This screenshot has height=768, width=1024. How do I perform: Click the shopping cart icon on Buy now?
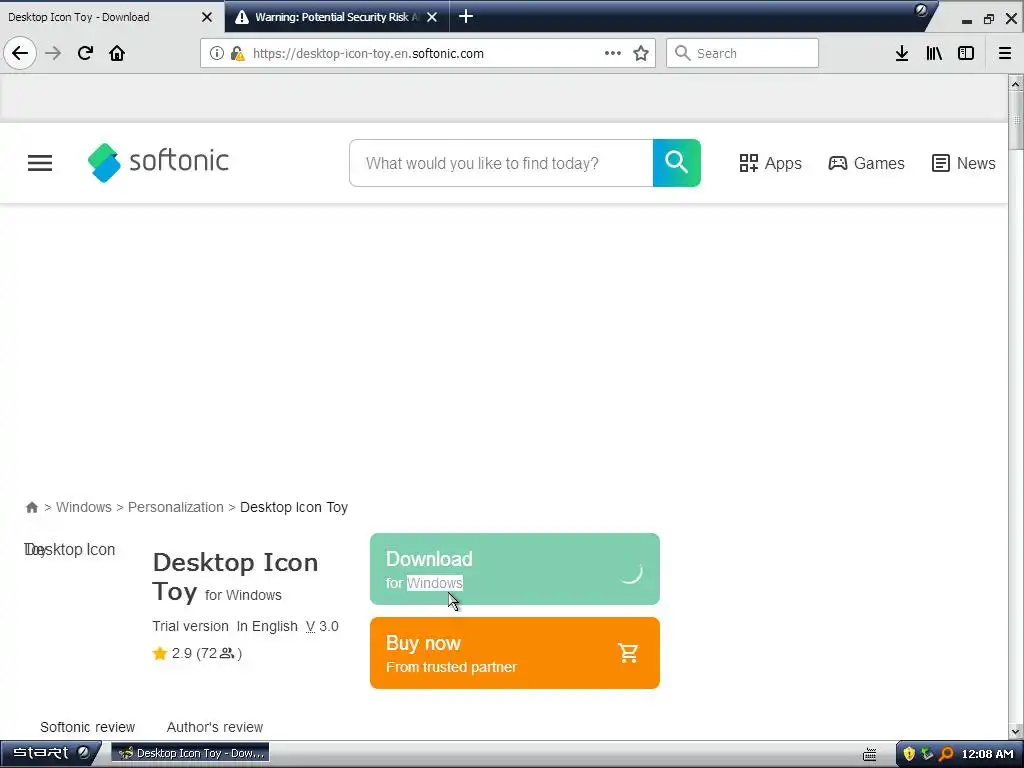click(628, 652)
